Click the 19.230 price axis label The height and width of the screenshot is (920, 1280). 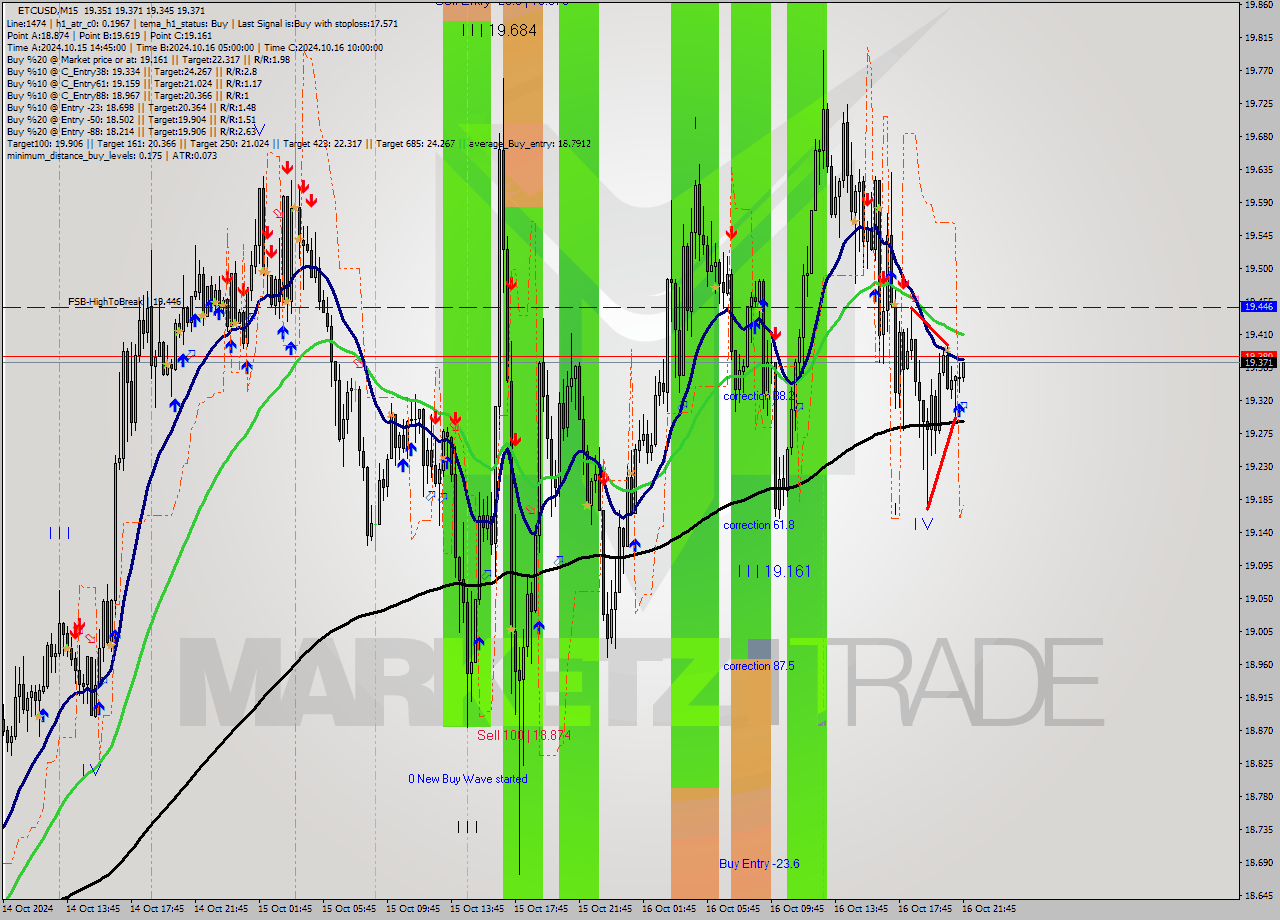pos(1258,467)
